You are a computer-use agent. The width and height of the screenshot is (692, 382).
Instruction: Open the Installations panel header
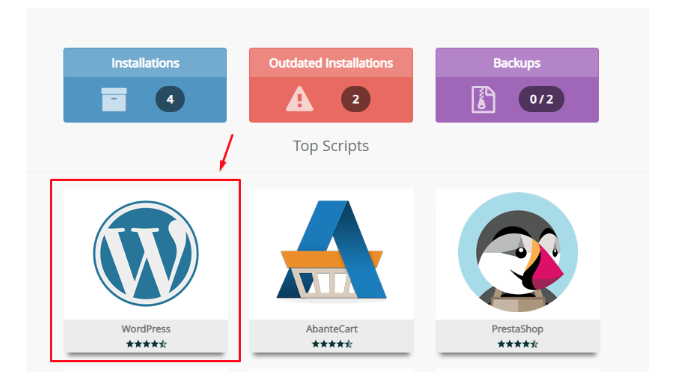pyautogui.click(x=145, y=63)
